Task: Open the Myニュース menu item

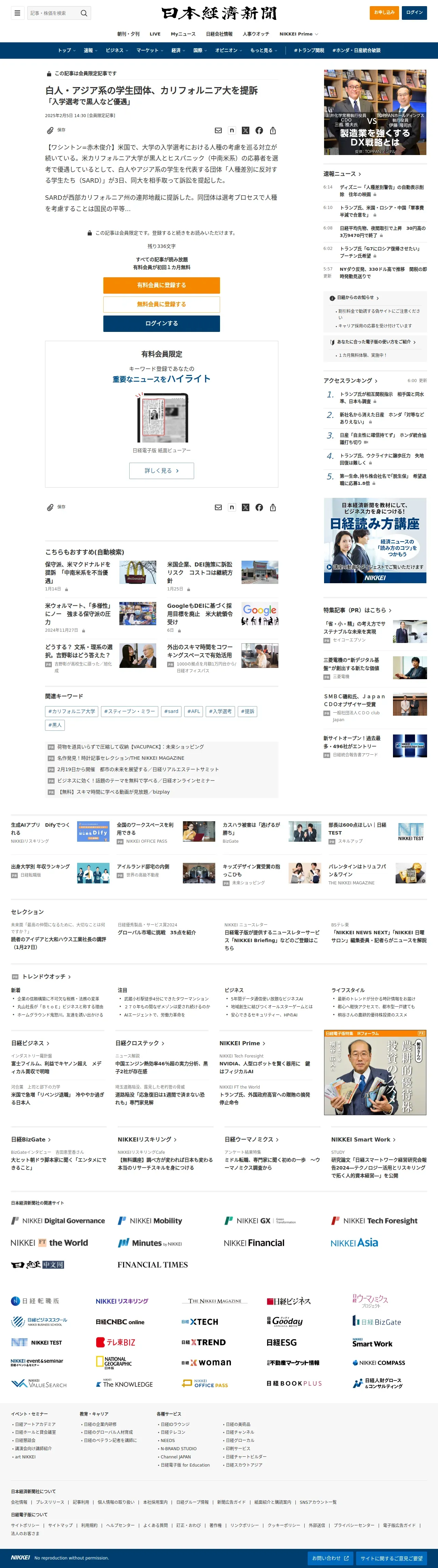Action: (183, 34)
